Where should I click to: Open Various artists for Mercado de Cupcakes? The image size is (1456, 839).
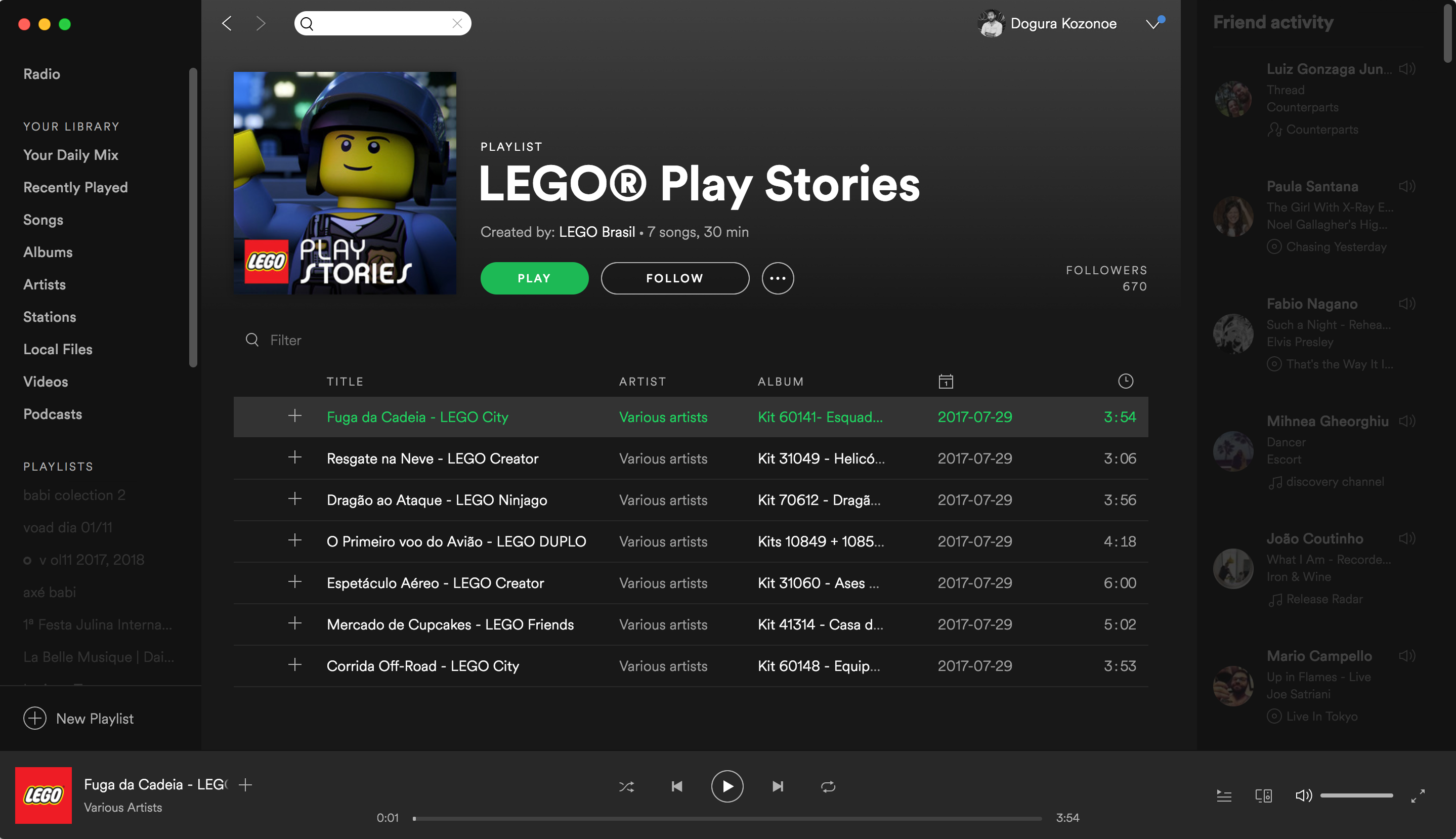tap(662, 624)
